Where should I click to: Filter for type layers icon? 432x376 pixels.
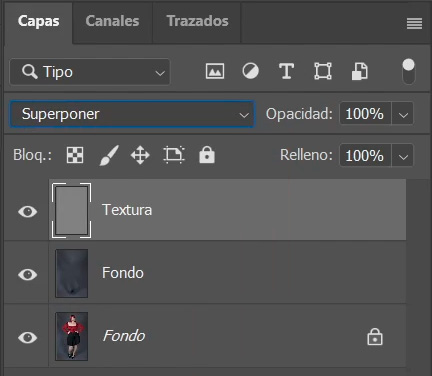point(286,71)
